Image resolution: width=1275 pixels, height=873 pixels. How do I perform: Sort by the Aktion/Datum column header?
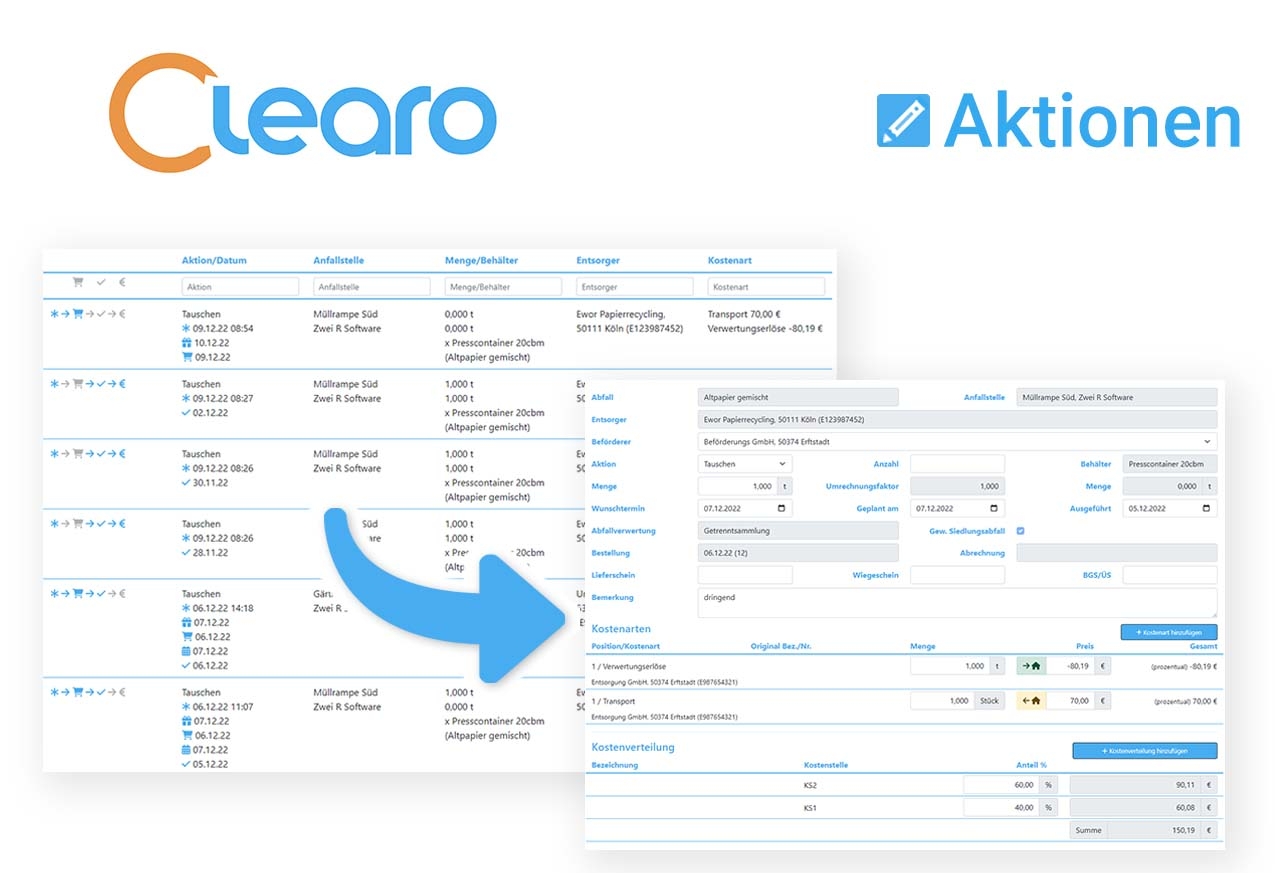click(x=214, y=260)
